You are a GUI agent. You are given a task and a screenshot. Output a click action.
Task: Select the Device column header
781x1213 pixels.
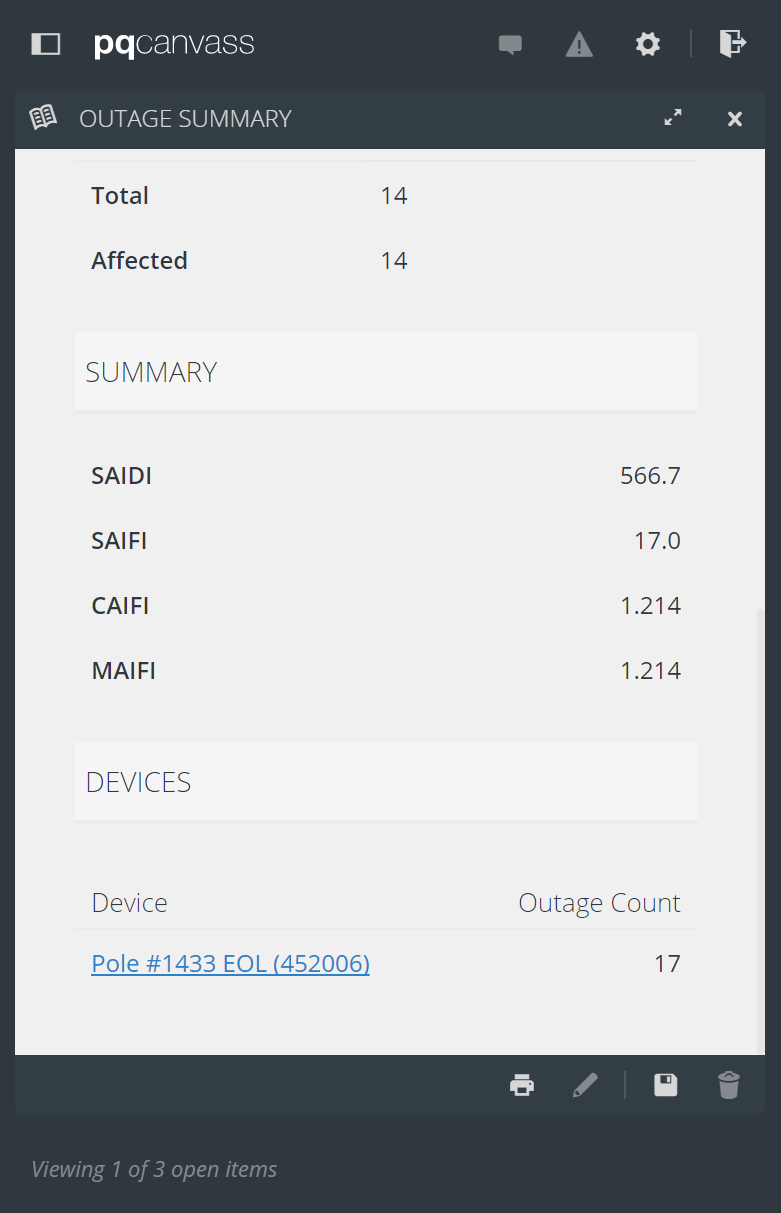click(129, 902)
